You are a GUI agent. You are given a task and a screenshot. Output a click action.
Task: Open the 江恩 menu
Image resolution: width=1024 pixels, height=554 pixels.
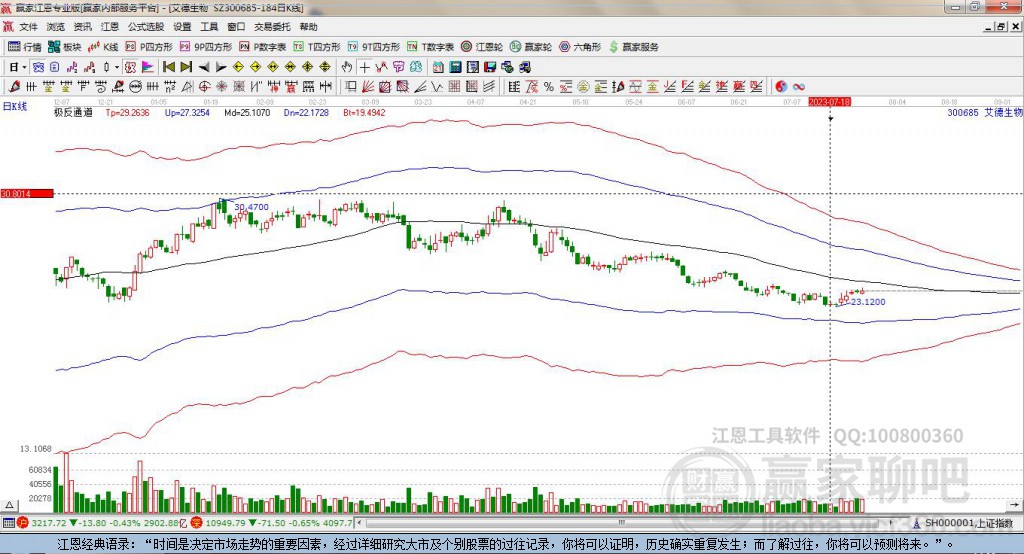(x=110, y=27)
